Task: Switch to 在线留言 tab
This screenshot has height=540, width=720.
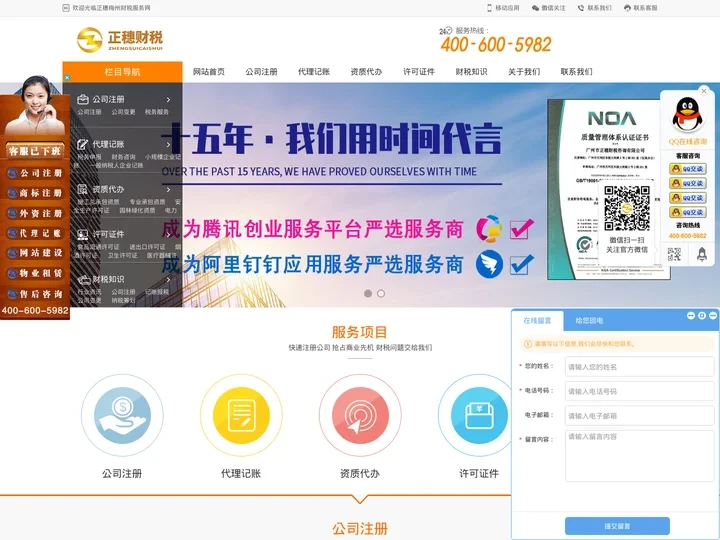Action: pos(537,321)
